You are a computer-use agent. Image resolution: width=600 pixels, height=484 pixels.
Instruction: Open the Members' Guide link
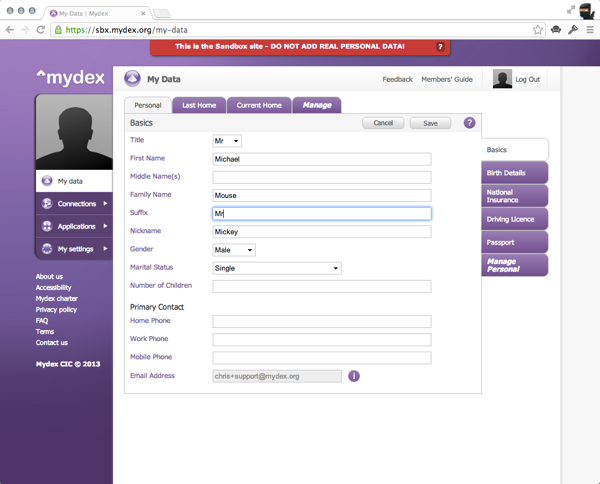point(447,79)
